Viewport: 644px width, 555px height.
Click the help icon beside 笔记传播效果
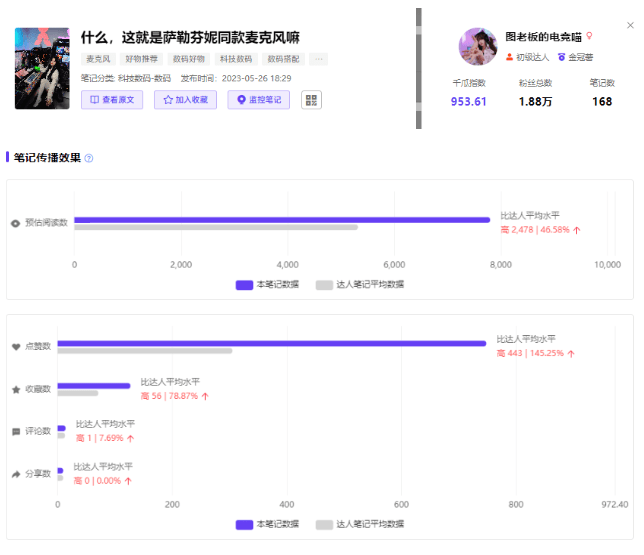pyautogui.click(x=89, y=158)
